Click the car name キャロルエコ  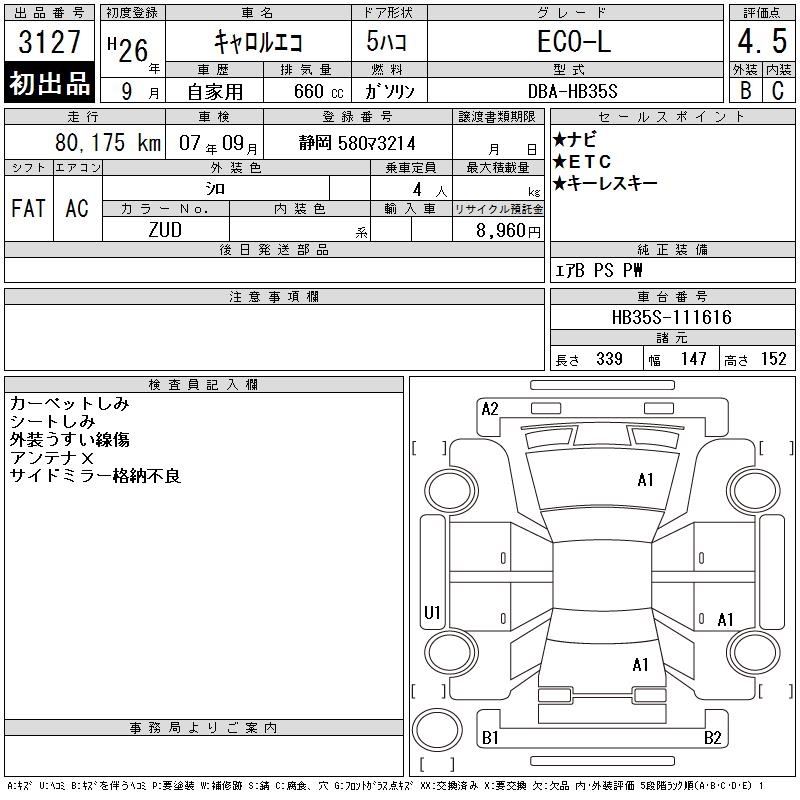pyautogui.click(x=258, y=41)
